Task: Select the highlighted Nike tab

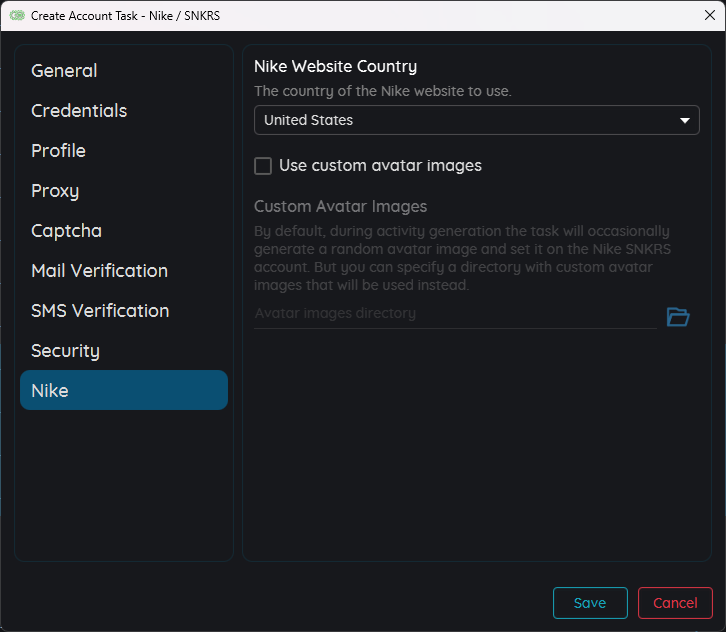Action: click(x=124, y=390)
